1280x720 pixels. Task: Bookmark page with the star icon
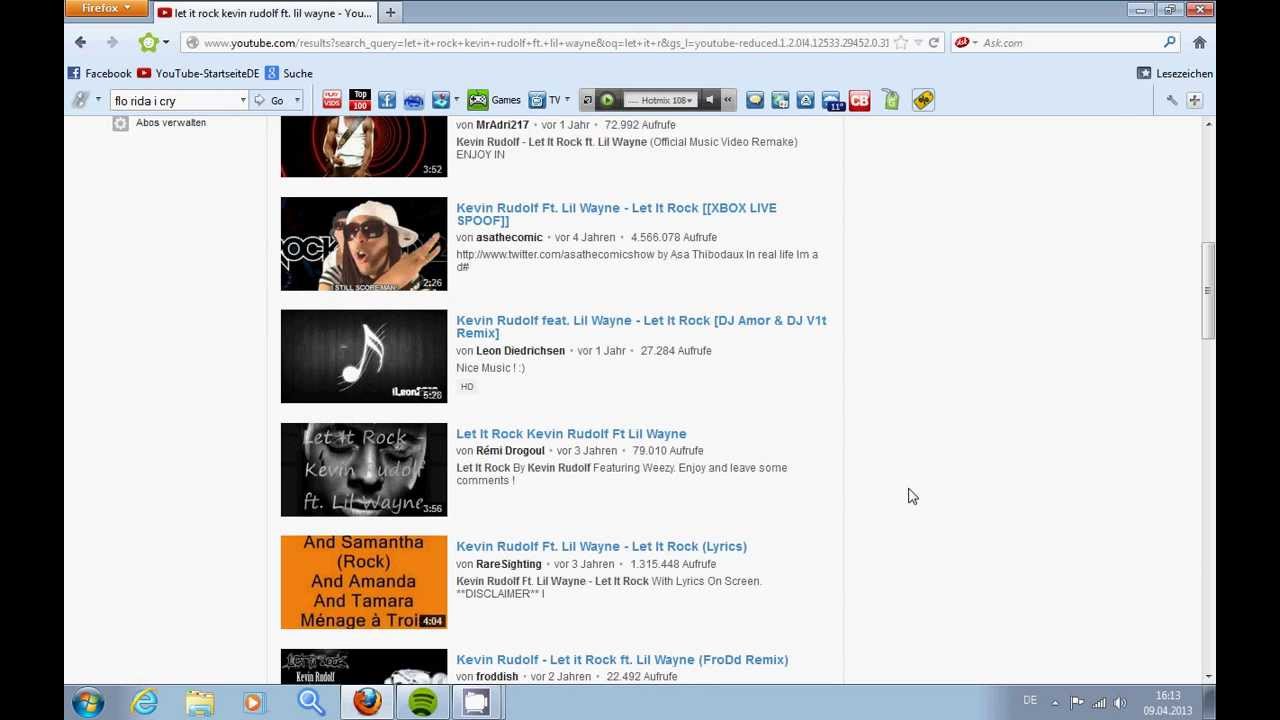[x=901, y=43]
